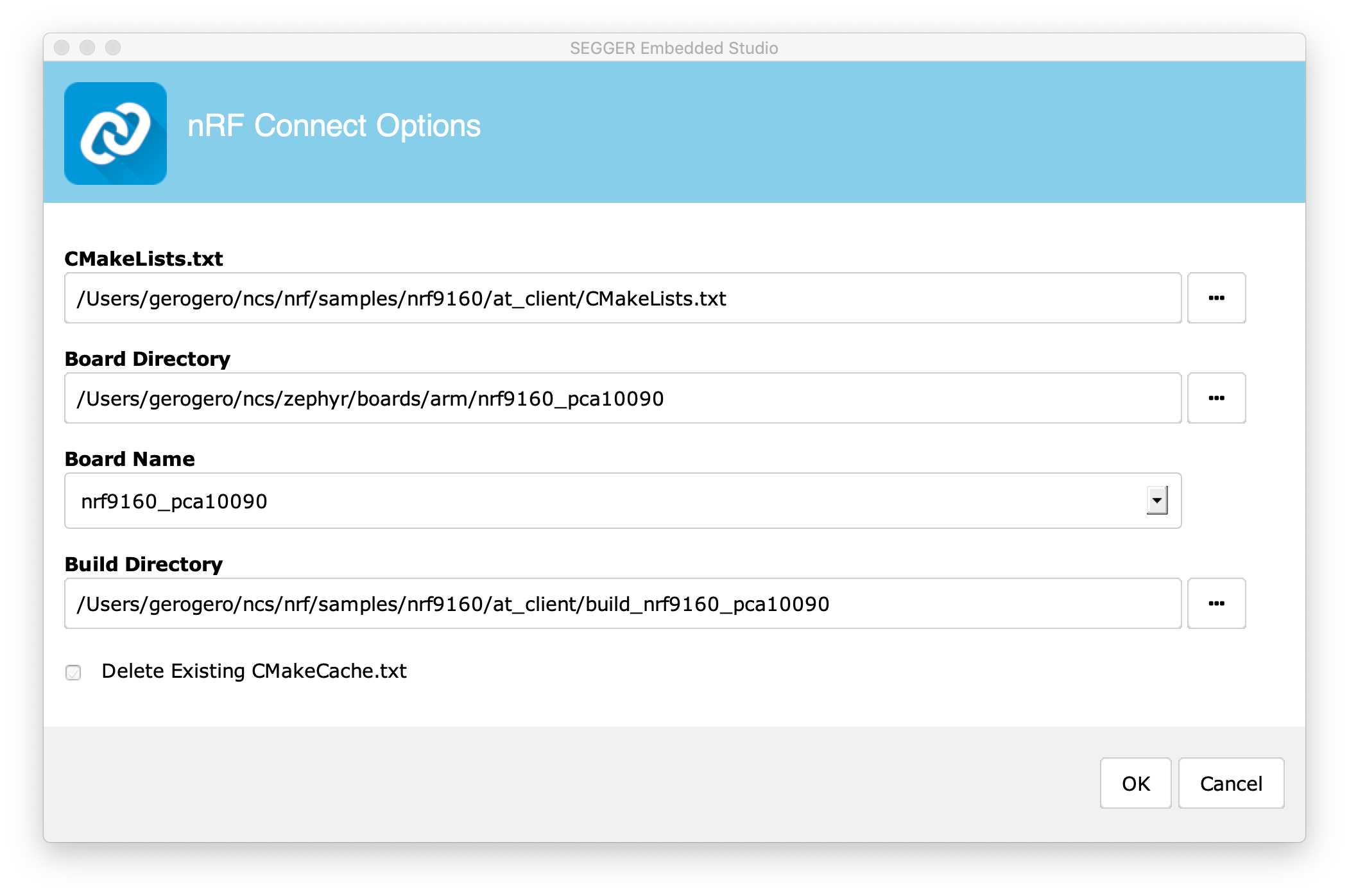The width and height of the screenshot is (1349, 896).
Task: Toggle Delete Existing CMakeCache.txt checkbox
Action: pos(73,672)
